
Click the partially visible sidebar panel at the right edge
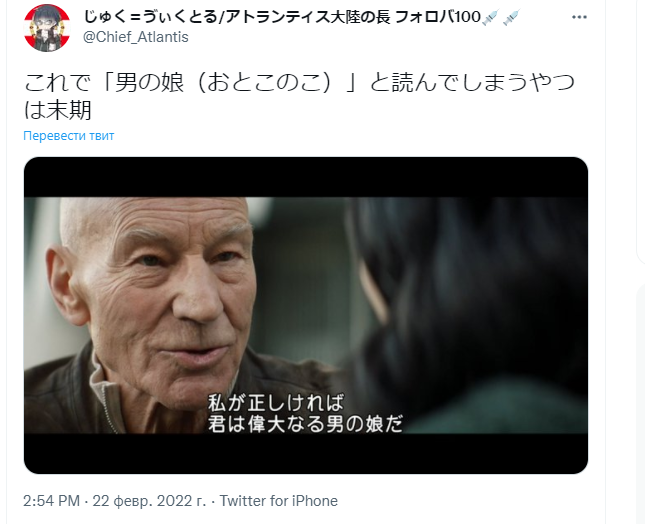click(640, 403)
